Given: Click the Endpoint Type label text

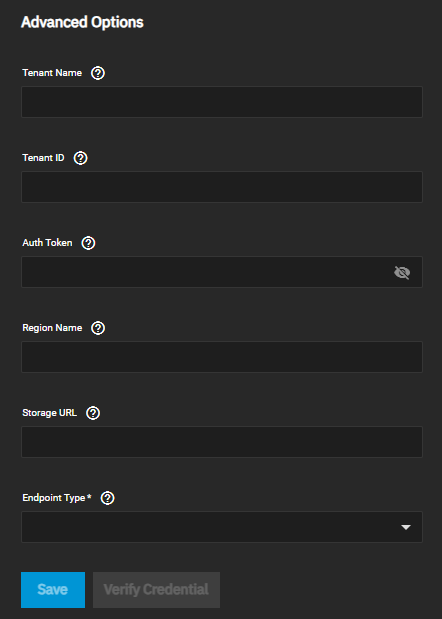Looking at the screenshot, I should (x=54, y=498).
